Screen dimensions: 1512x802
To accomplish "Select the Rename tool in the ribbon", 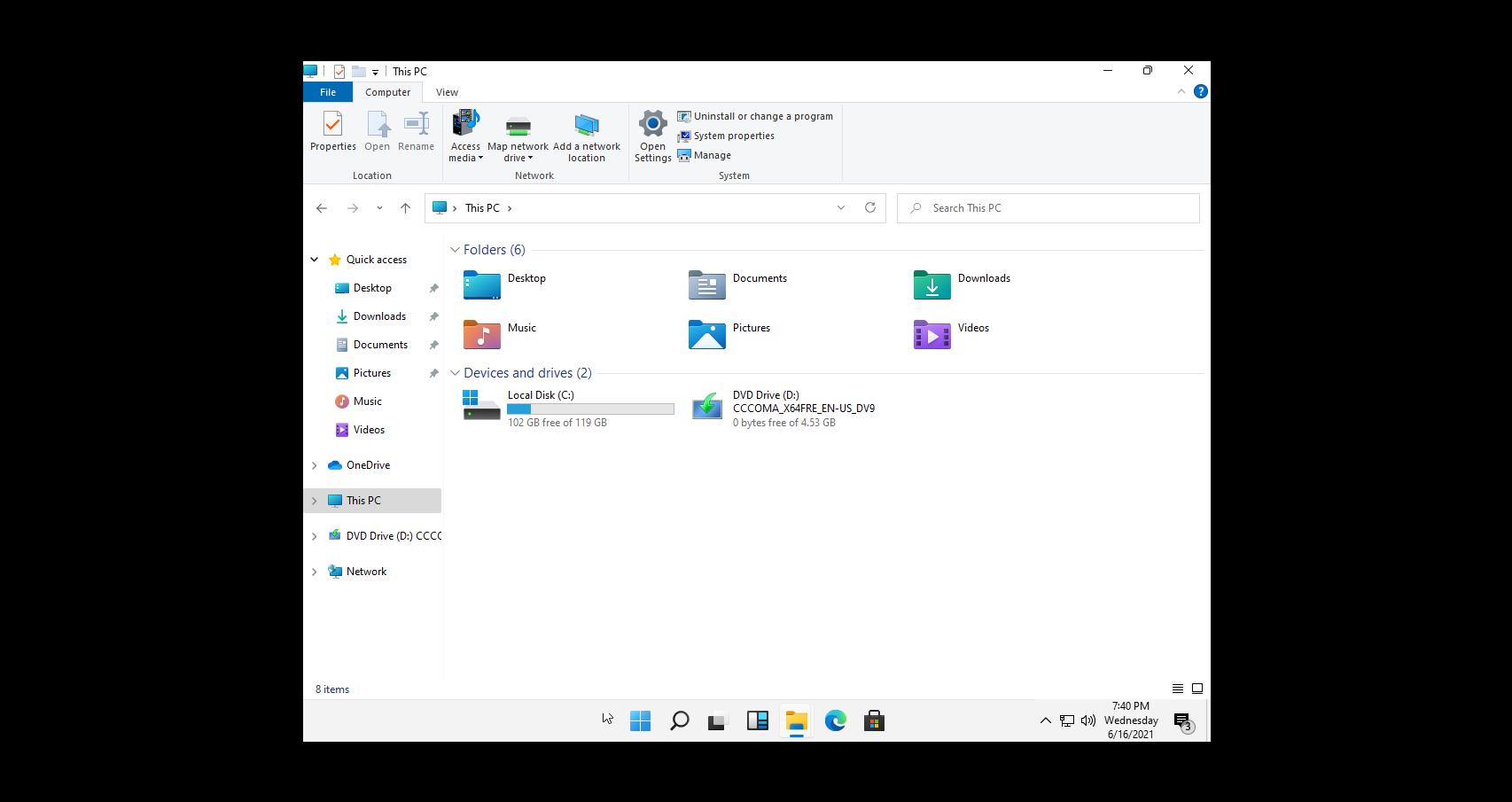I will click(416, 131).
